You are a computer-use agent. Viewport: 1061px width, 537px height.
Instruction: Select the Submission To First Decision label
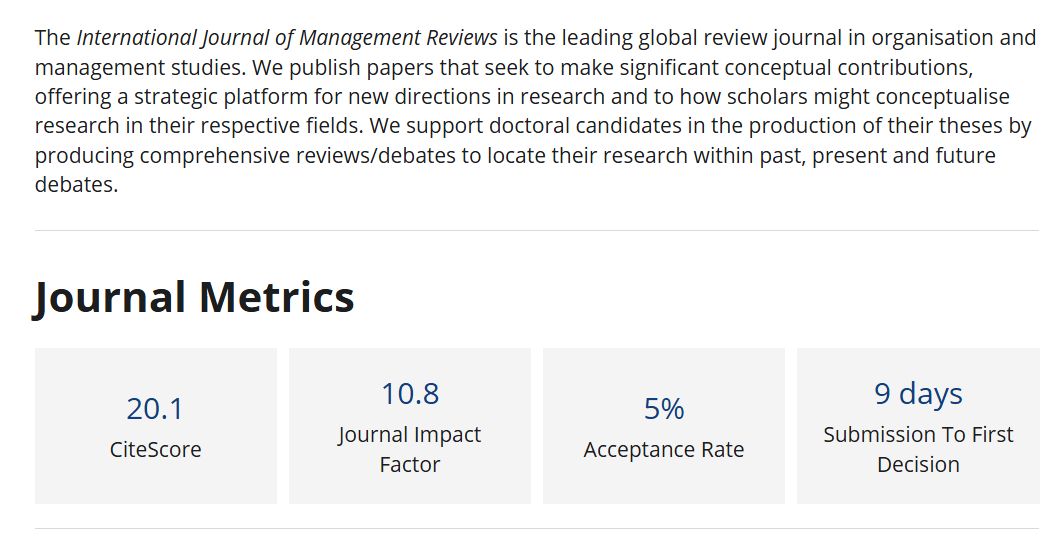pyautogui.click(x=918, y=449)
